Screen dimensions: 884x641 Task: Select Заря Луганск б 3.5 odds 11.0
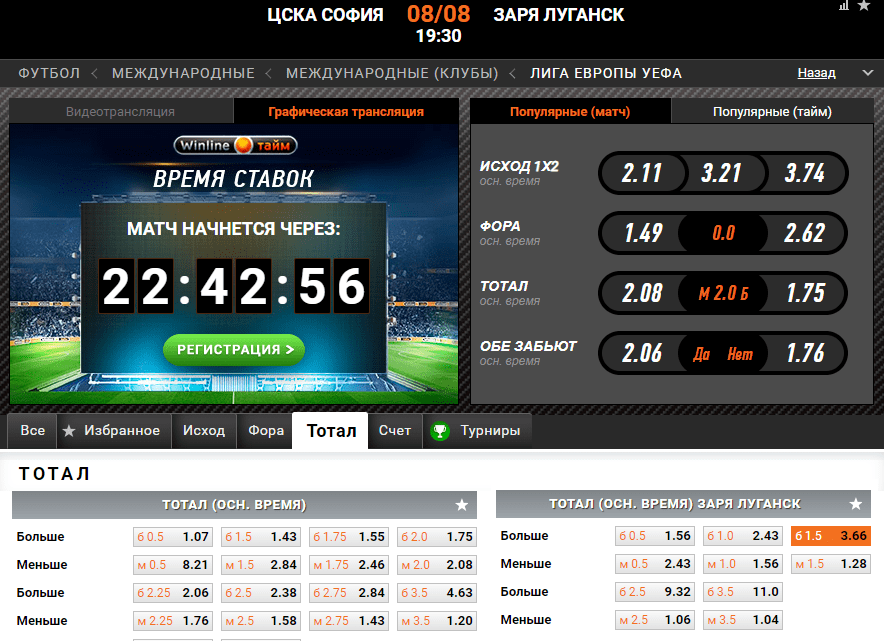pos(743,592)
